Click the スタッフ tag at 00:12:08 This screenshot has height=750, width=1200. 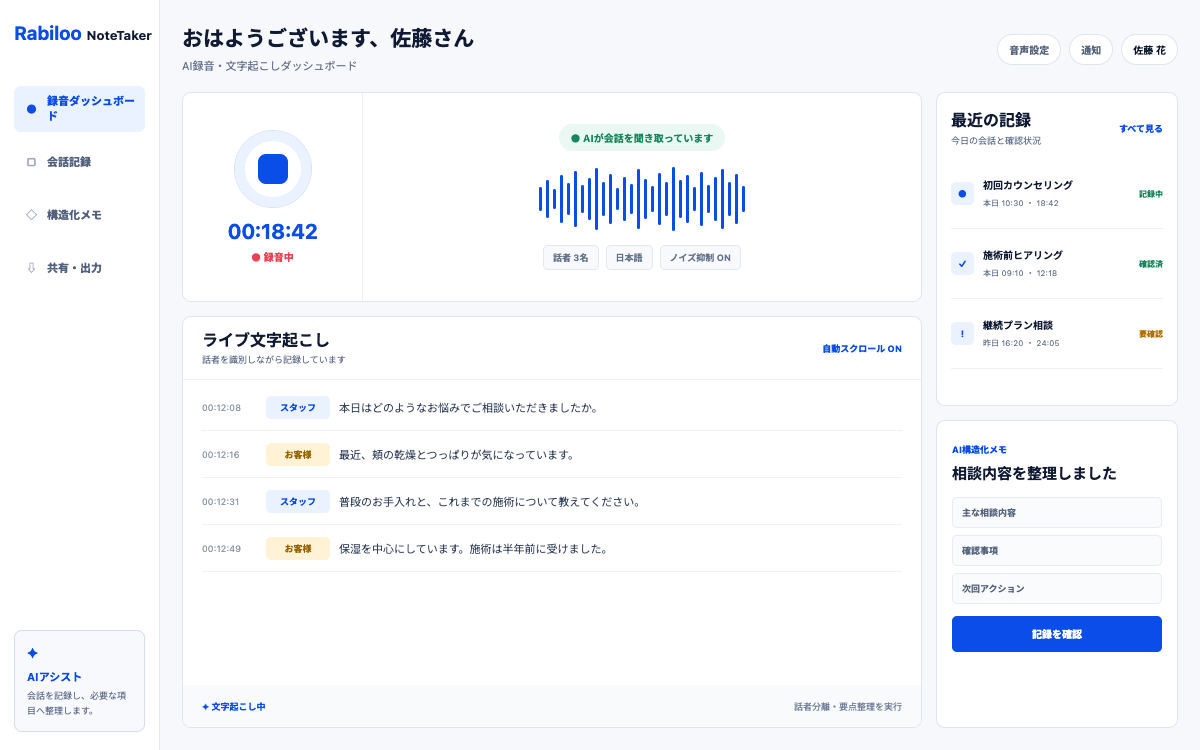pyautogui.click(x=298, y=408)
